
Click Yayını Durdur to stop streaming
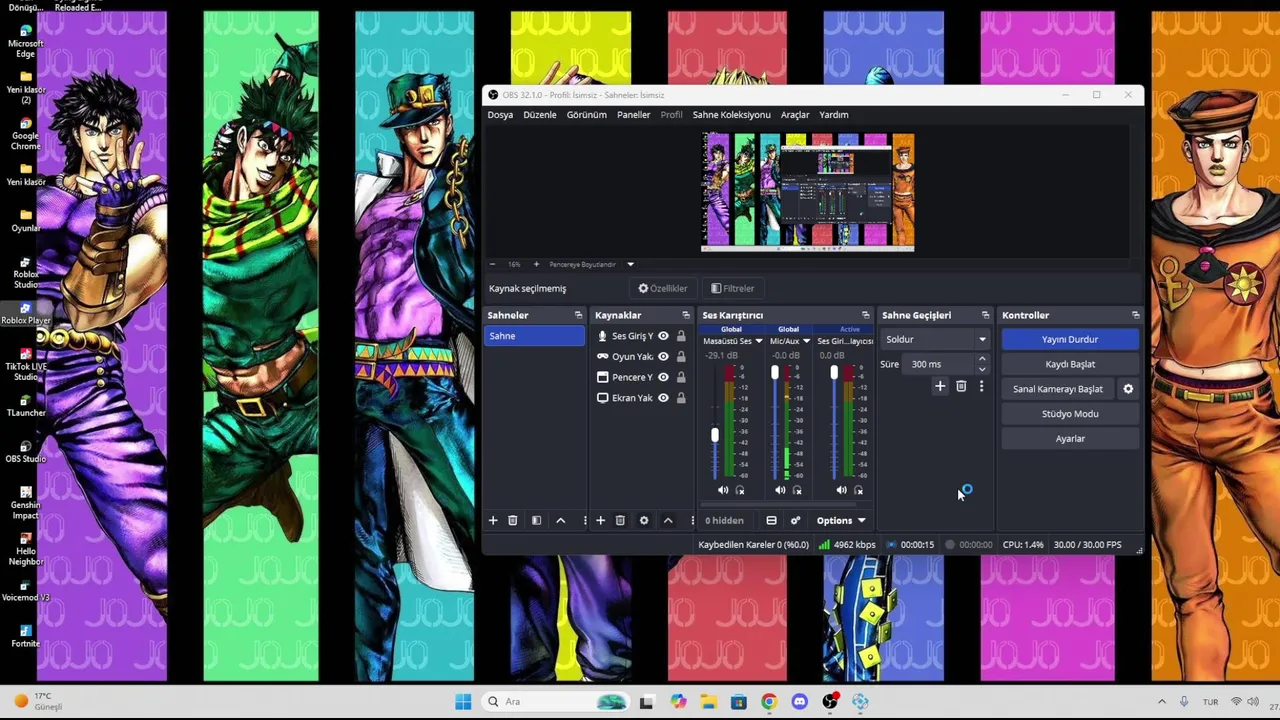point(1070,339)
